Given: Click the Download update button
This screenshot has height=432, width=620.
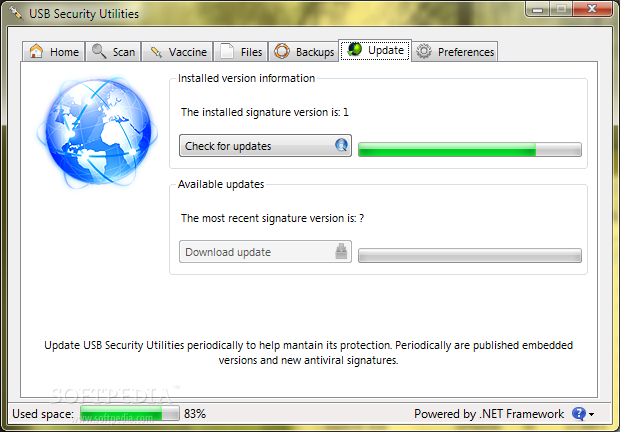Looking at the screenshot, I should coord(265,252).
